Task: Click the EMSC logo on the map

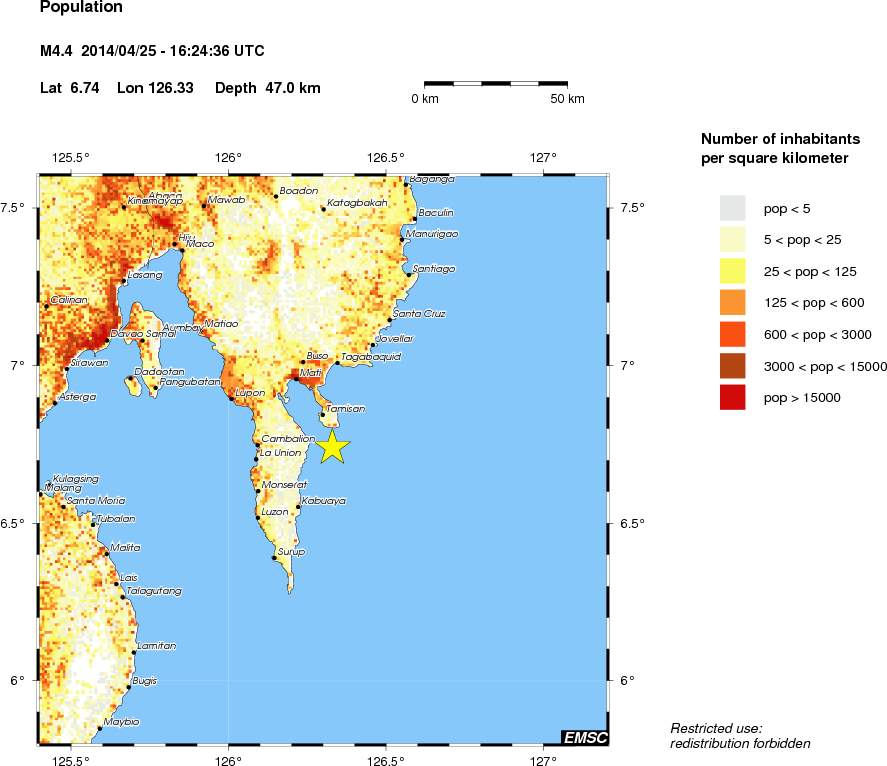Action: 583,737
